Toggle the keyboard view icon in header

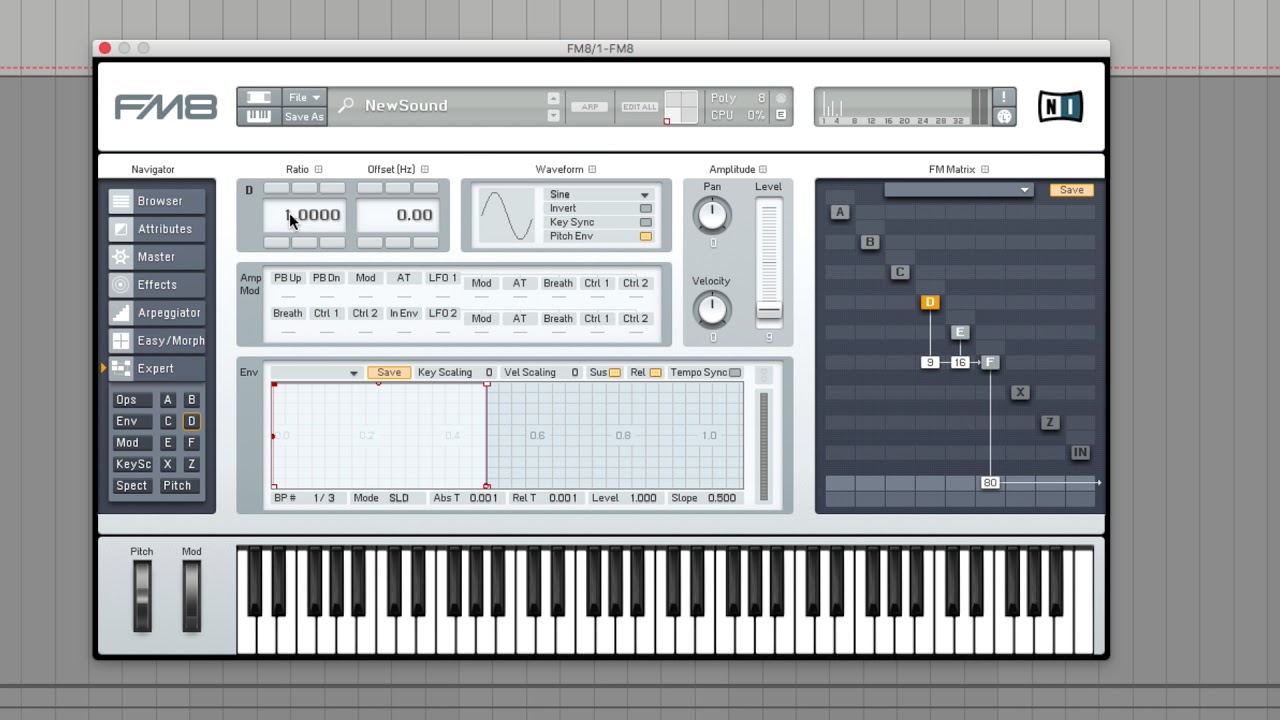259,116
